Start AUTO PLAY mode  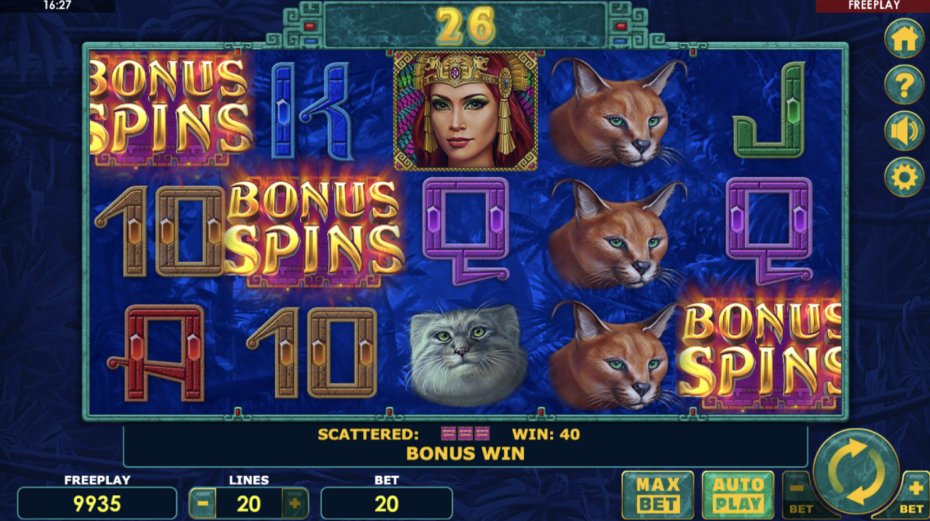tap(738, 495)
